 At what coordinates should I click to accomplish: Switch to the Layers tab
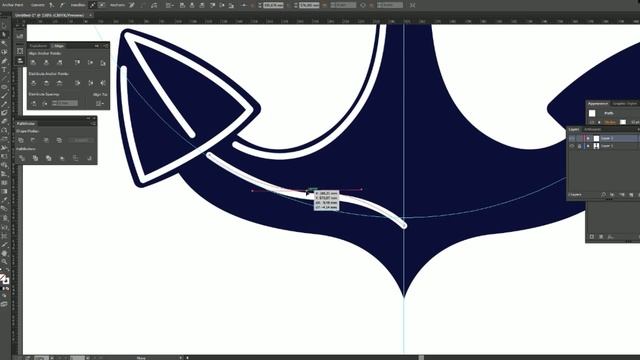pos(574,129)
